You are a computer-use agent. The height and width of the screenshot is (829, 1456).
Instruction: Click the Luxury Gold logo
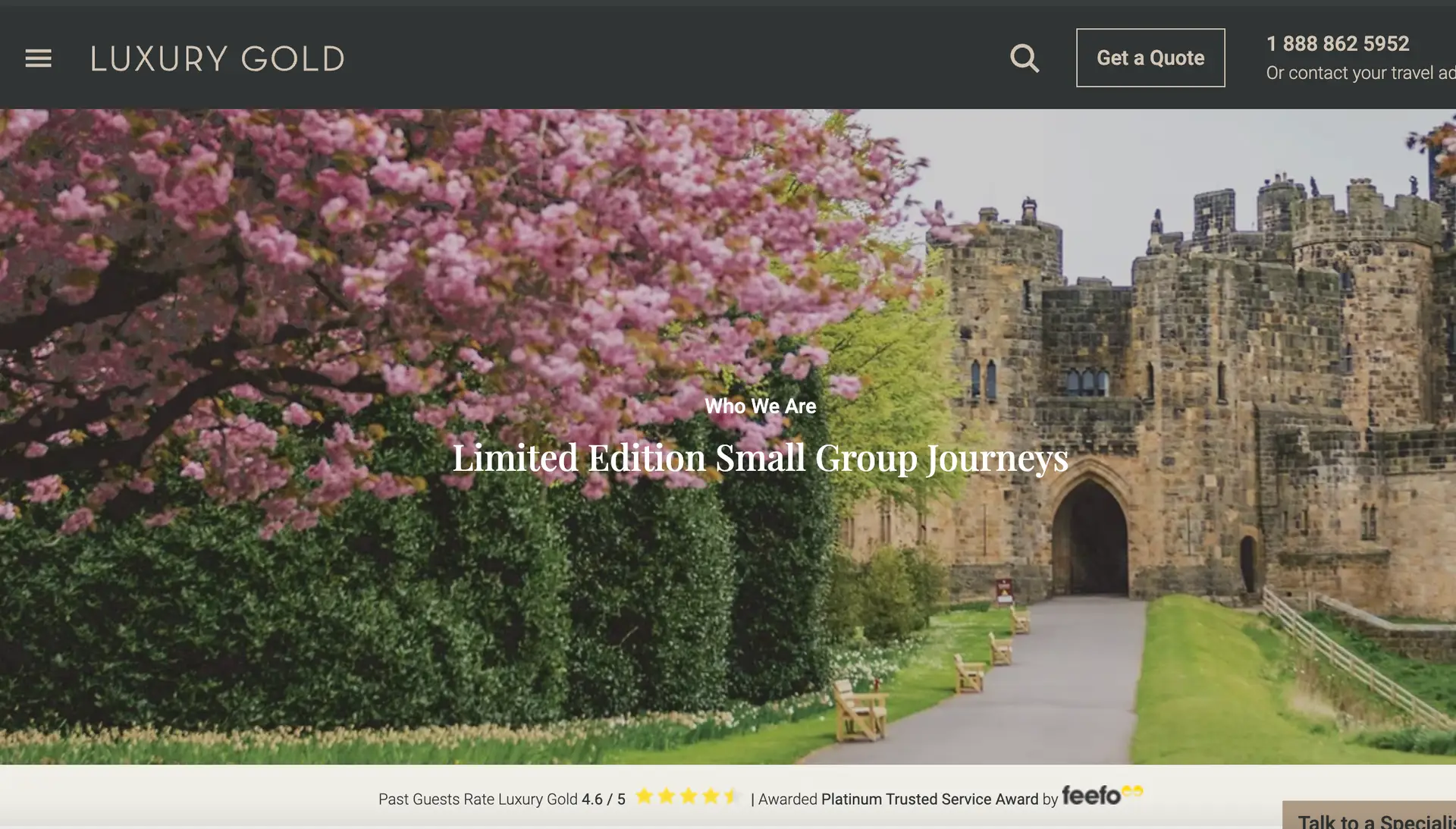point(218,58)
